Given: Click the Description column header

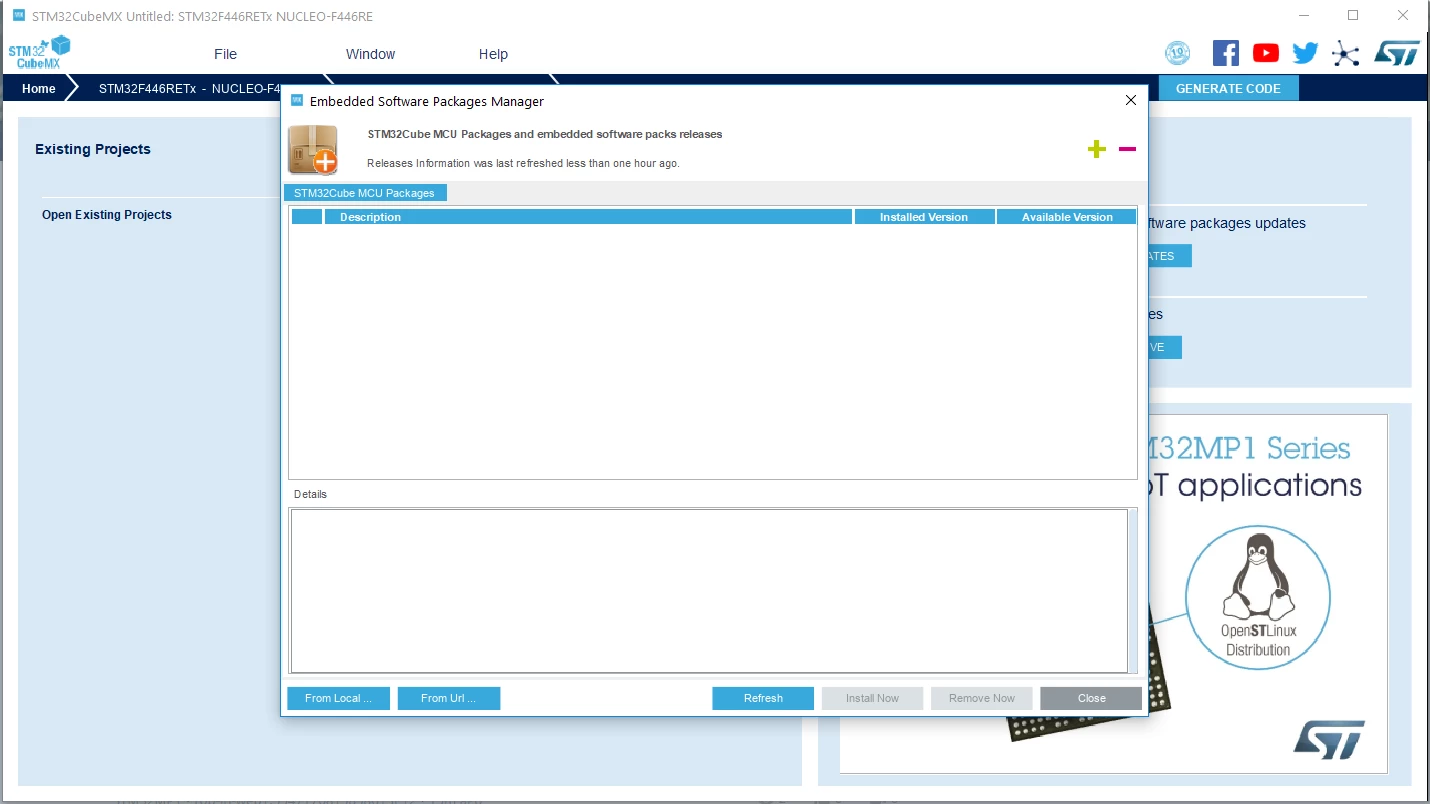Looking at the screenshot, I should coord(588,217).
